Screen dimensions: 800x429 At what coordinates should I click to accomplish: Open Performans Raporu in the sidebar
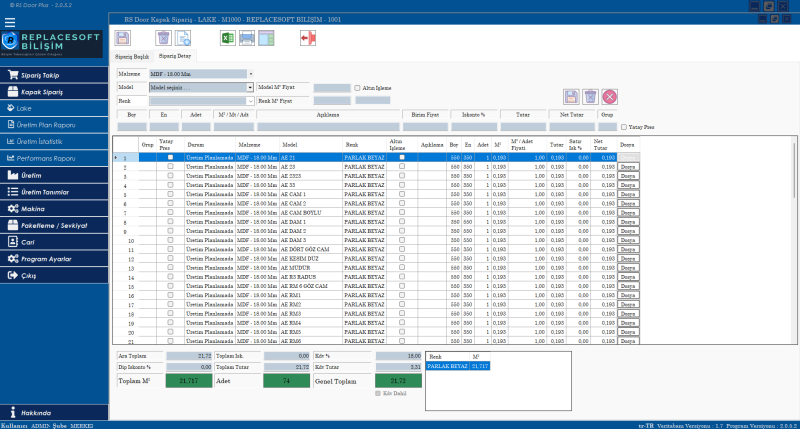point(54,159)
